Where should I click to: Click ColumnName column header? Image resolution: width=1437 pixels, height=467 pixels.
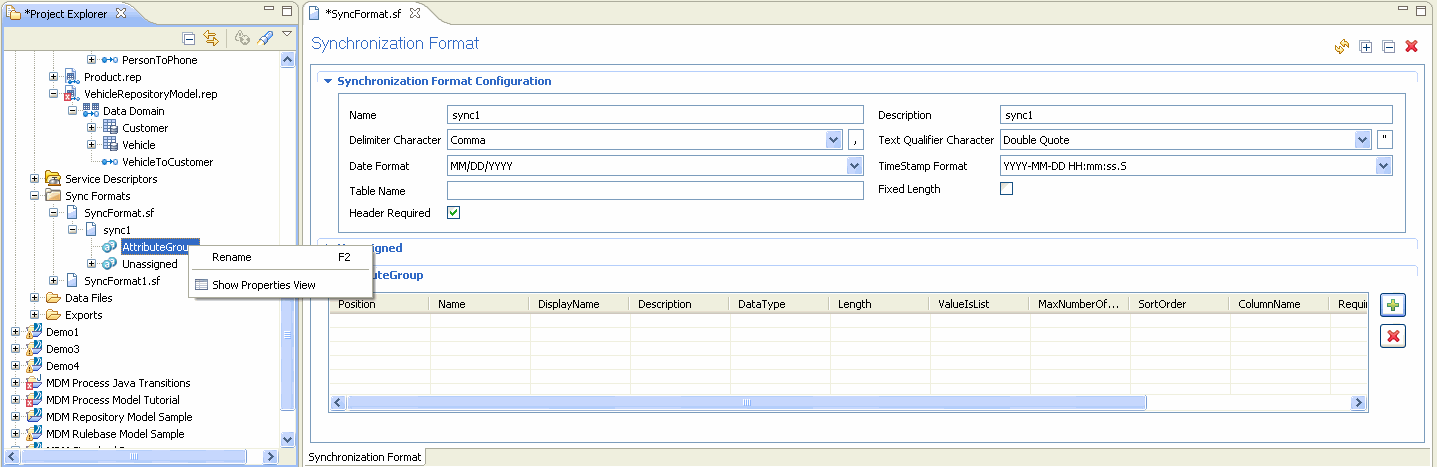(1280, 304)
